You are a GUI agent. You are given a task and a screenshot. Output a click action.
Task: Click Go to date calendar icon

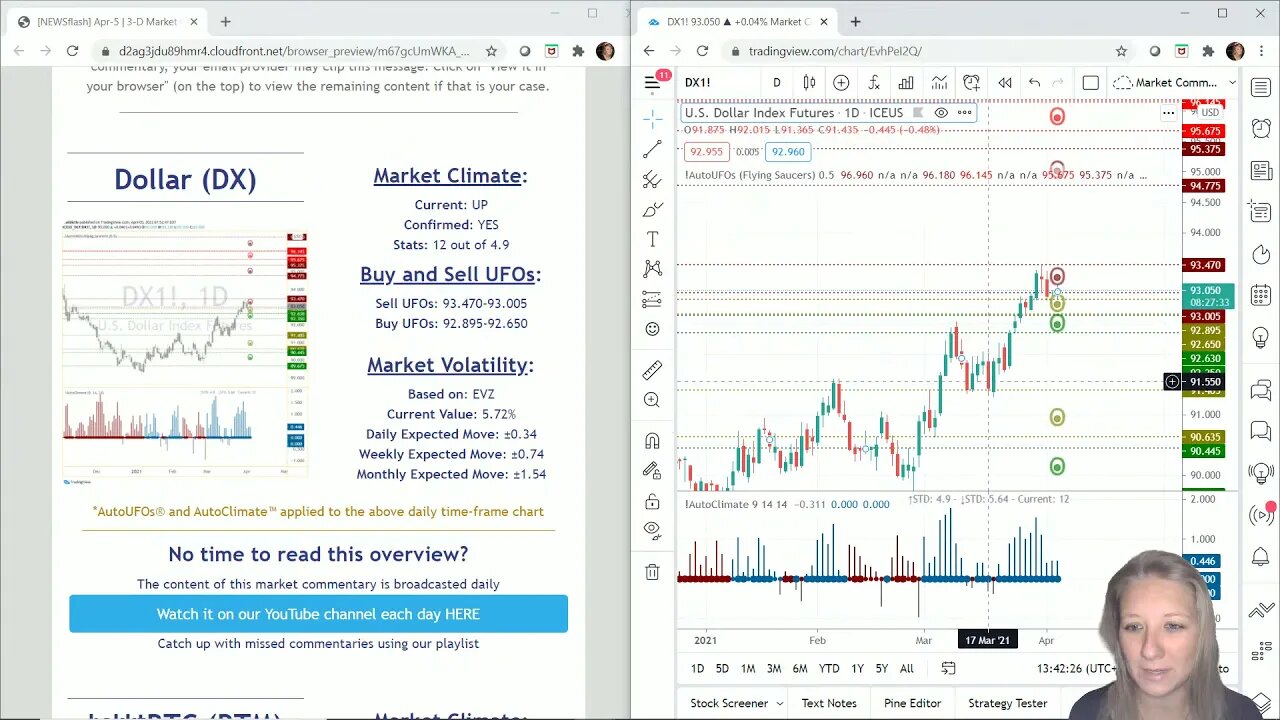(x=948, y=668)
